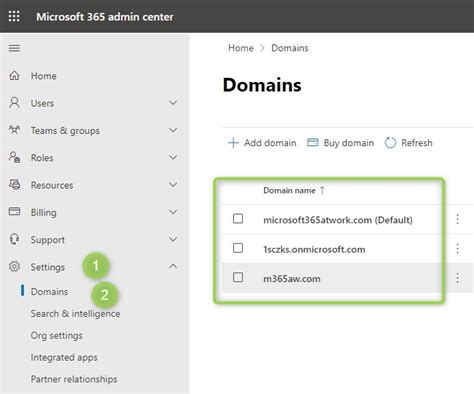Viewport: 474px width, 394px height.
Task: Click the Roles label in sidebar
Action: pyautogui.click(x=42, y=158)
